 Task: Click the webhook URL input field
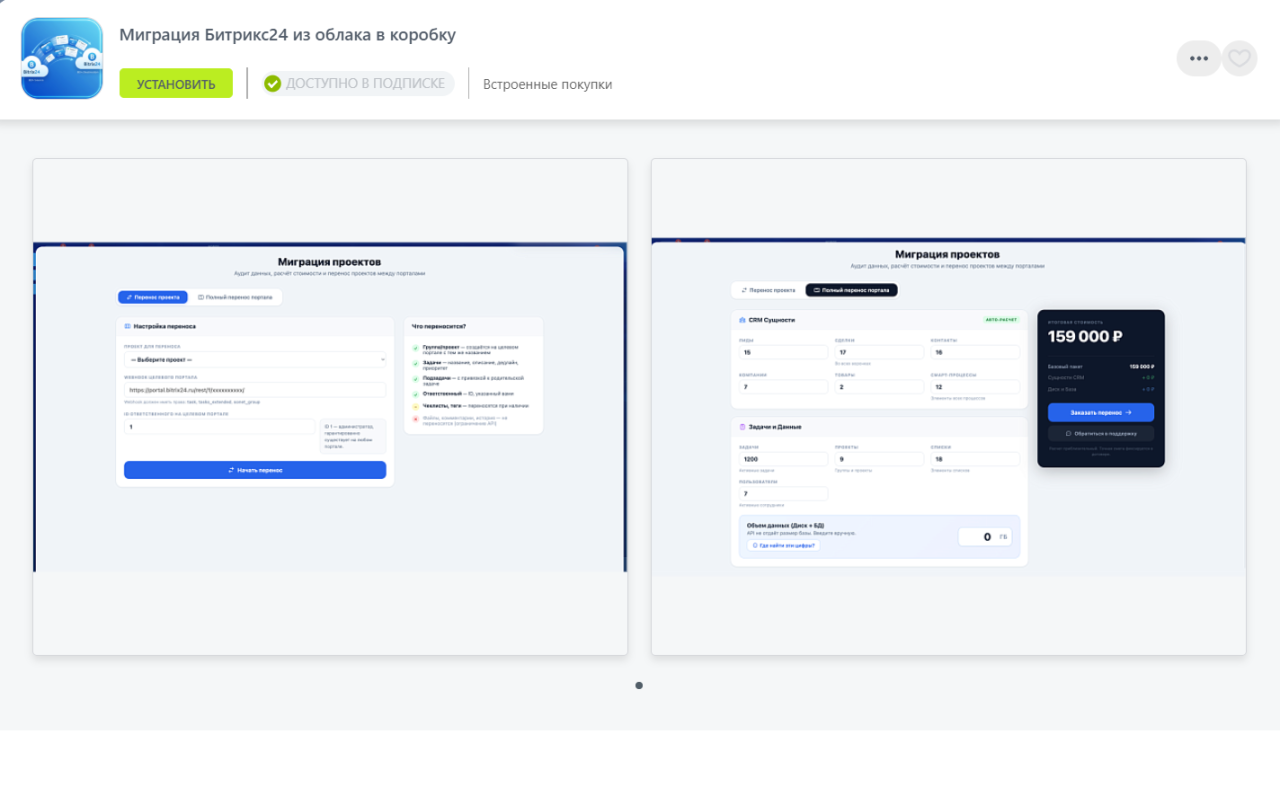point(255,390)
